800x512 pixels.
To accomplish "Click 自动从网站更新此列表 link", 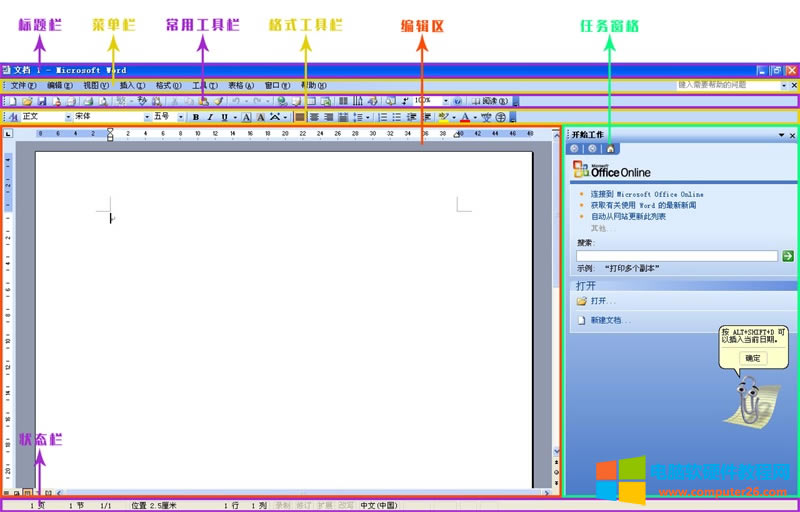I will tap(628, 217).
